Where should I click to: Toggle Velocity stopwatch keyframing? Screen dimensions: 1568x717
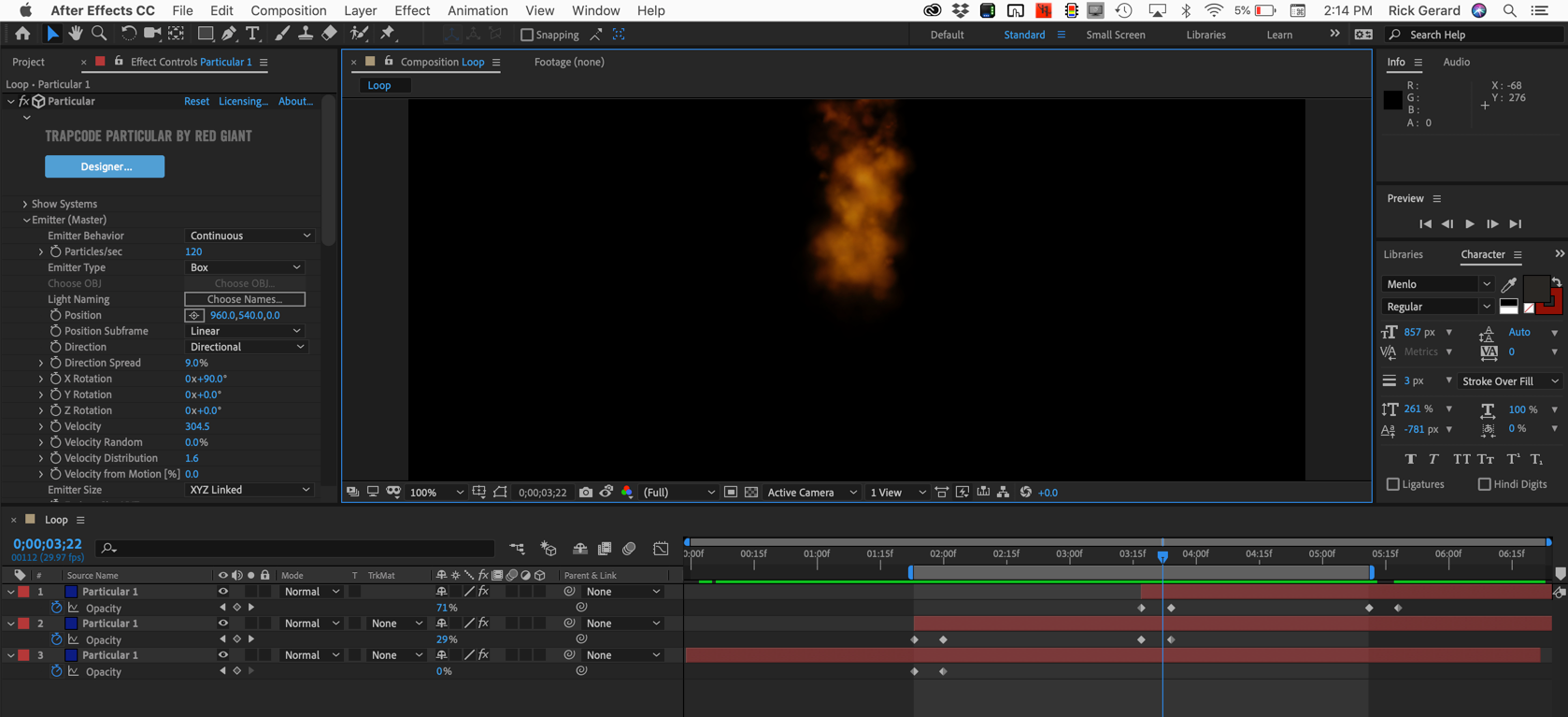[55, 426]
